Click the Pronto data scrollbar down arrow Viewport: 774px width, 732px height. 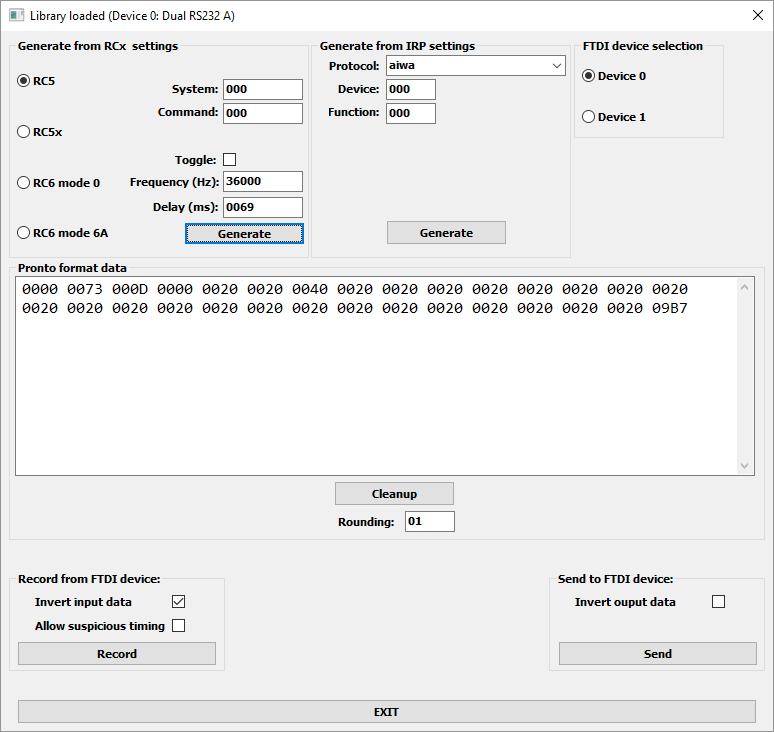746,466
